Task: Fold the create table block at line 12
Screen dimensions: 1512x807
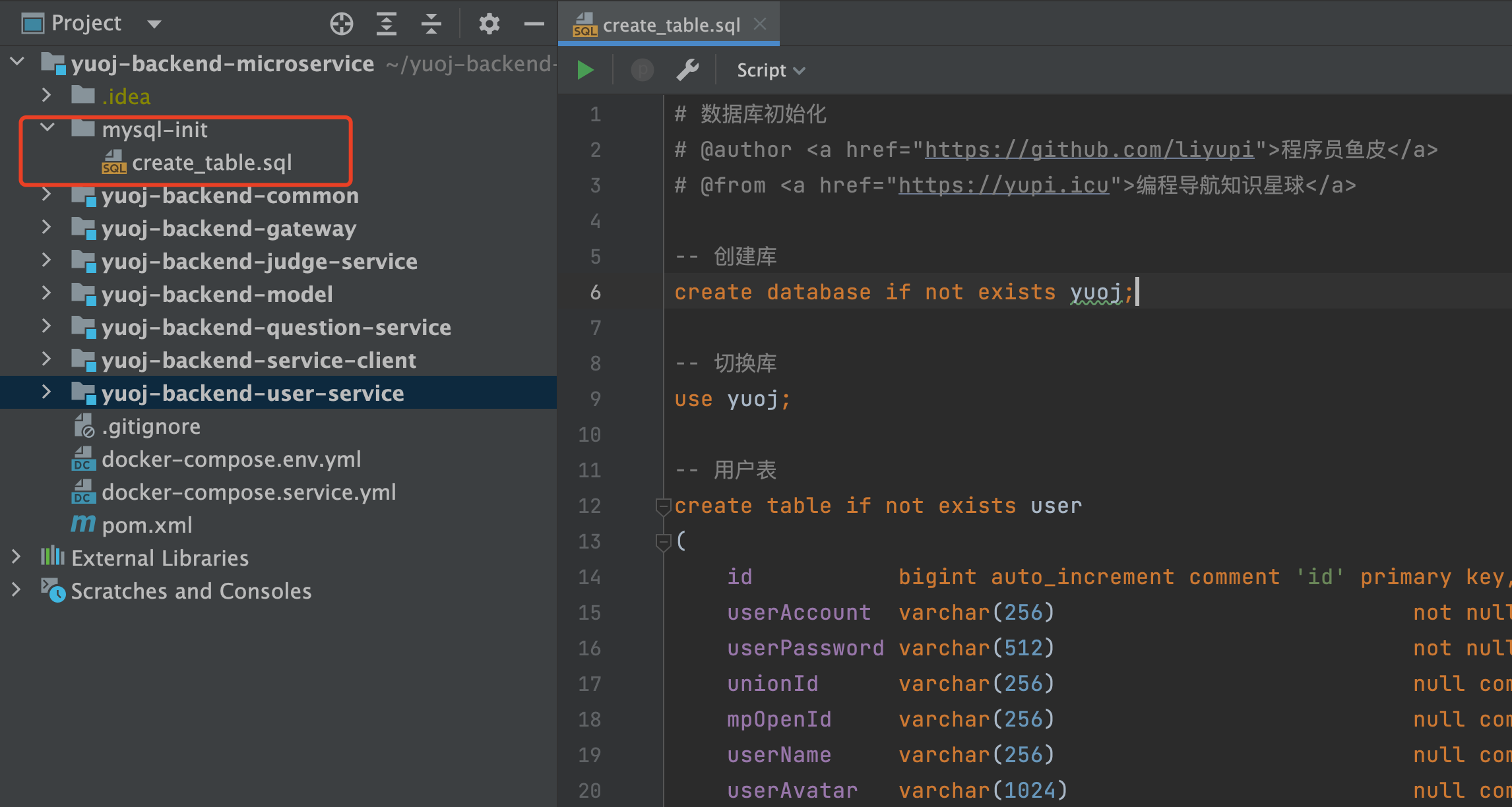Action: coord(662,506)
